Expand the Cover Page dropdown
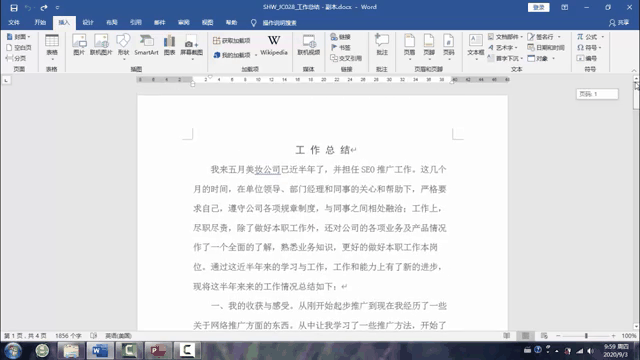Image resolution: width=640 pixels, height=360 pixels. click(x=29, y=37)
